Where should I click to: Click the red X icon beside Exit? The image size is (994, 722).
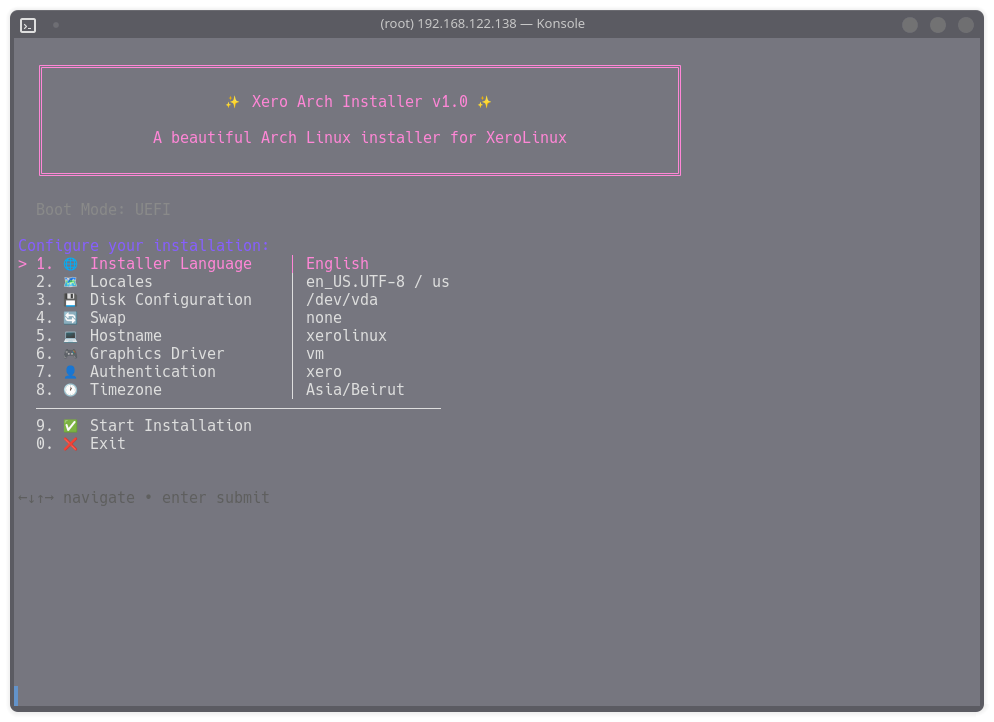(70, 444)
